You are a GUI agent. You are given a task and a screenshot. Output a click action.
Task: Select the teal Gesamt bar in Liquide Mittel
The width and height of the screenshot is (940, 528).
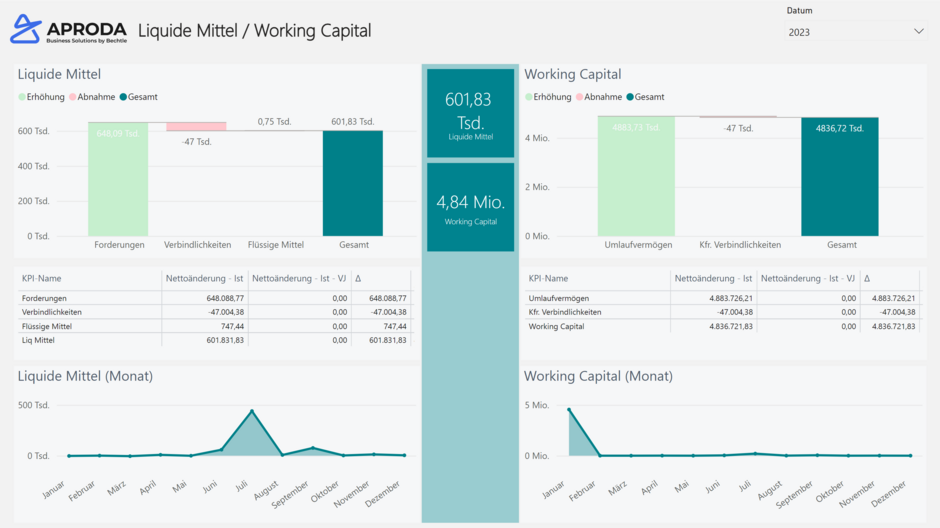click(352, 183)
